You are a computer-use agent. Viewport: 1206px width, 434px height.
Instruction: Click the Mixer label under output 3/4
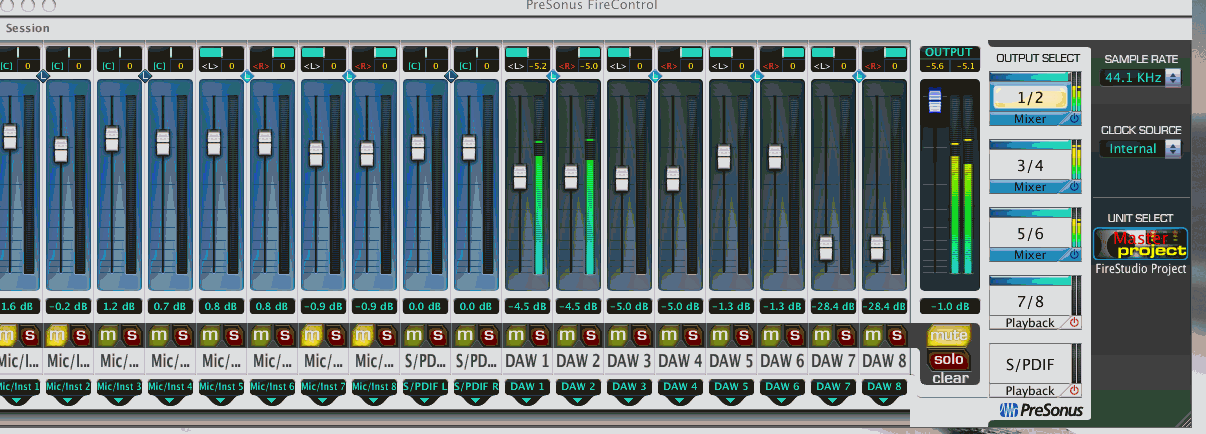click(1030, 187)
